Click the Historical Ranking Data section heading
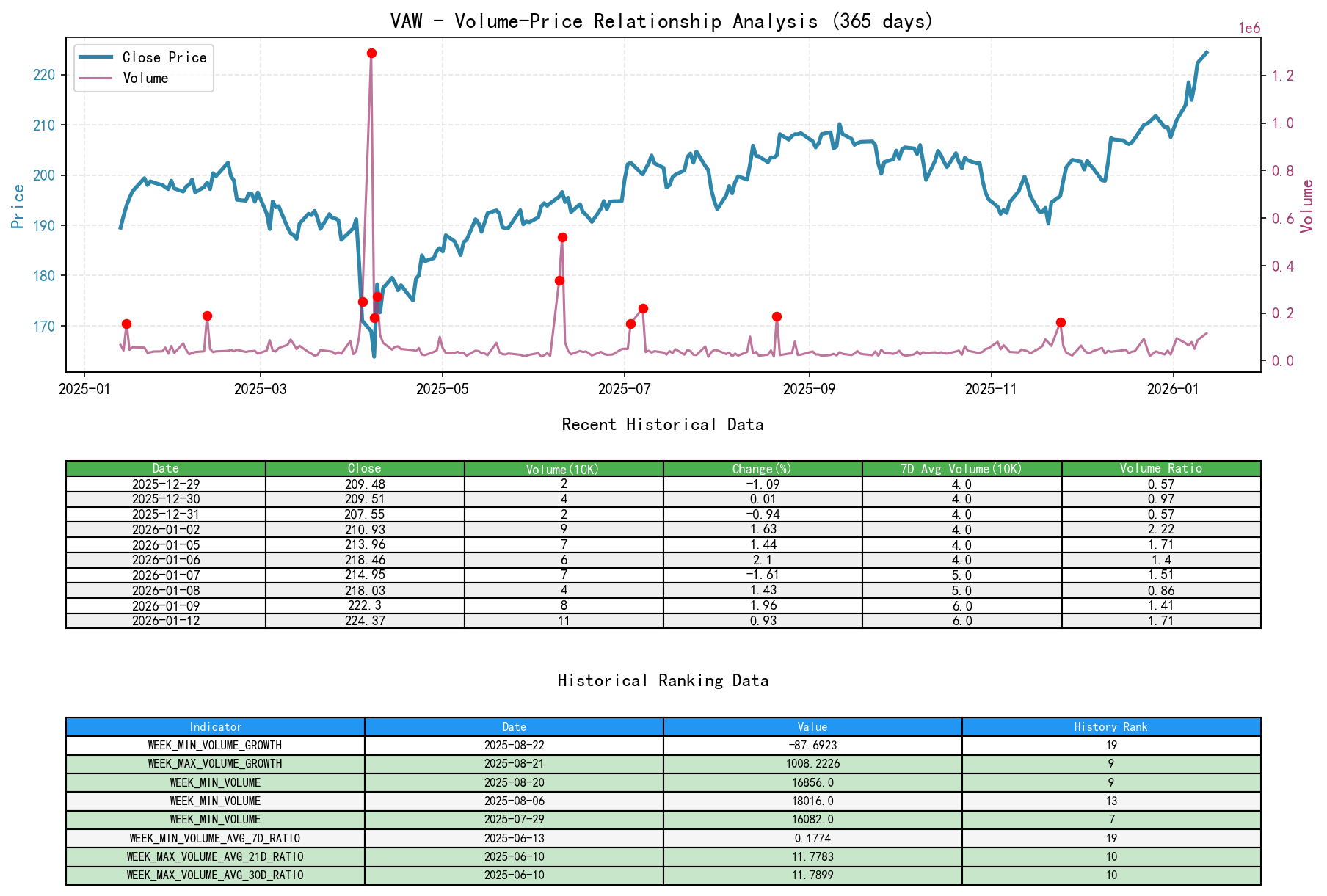Viewport: 1327px width, 896px height. tap(662, 680)
